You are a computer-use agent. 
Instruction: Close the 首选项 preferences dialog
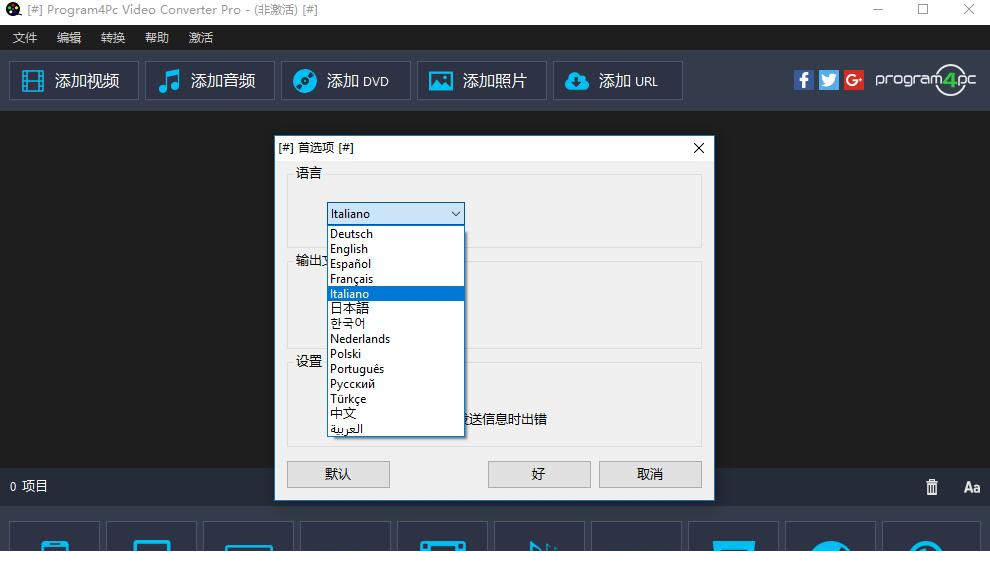(699, 148)
